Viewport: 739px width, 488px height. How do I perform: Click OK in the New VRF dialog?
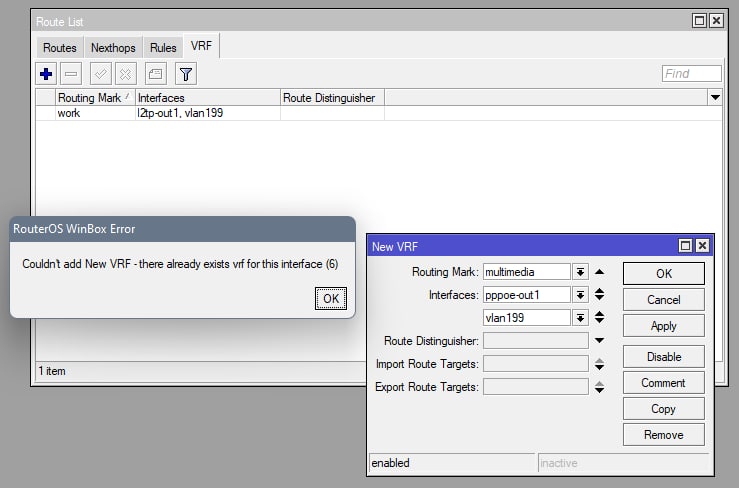[664, 273]
